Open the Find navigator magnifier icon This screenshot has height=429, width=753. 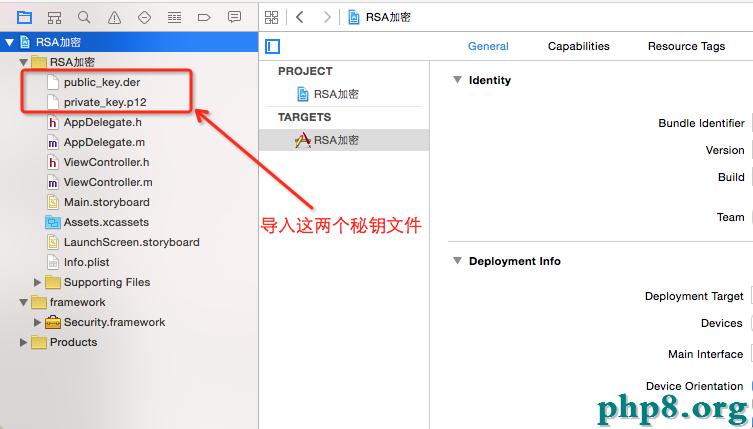(84, 18)
